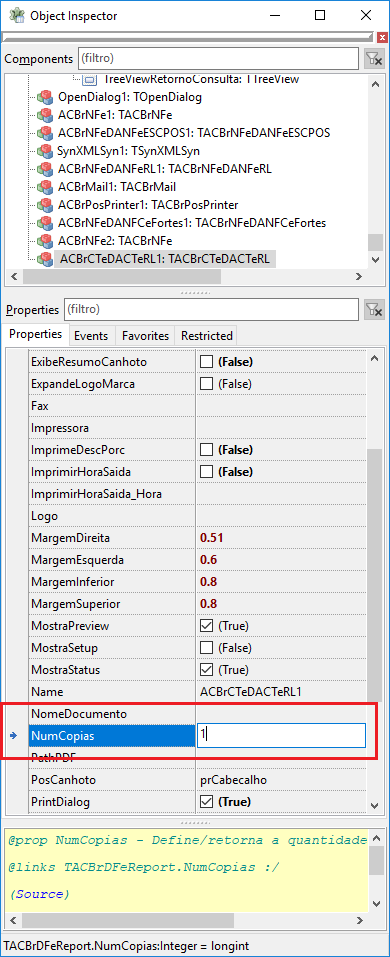390x957 pixels.
Task: Uncheck the PrintDialog checkbox
Action: tap(207, 801)
